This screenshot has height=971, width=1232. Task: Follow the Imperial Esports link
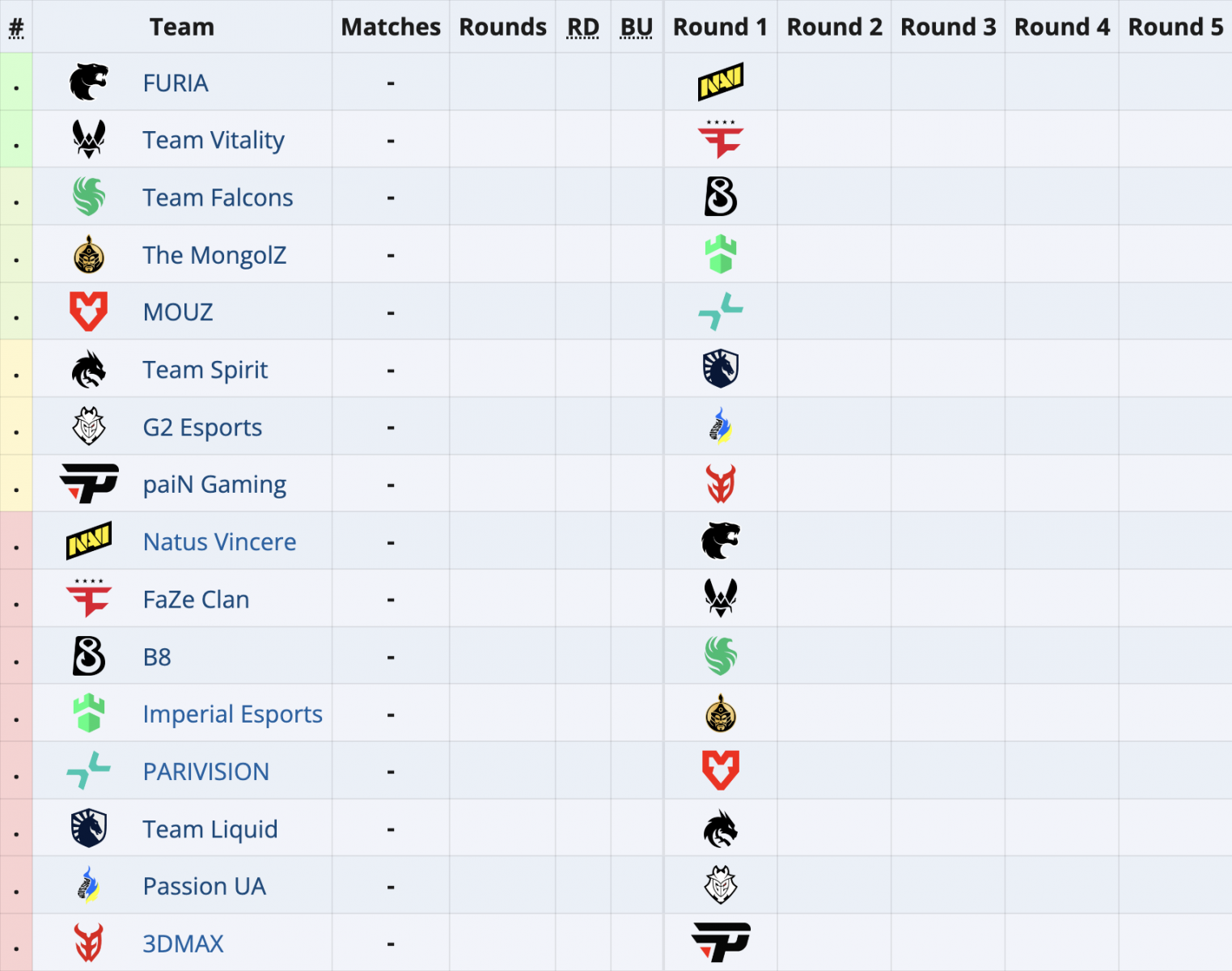coord(232,714)
